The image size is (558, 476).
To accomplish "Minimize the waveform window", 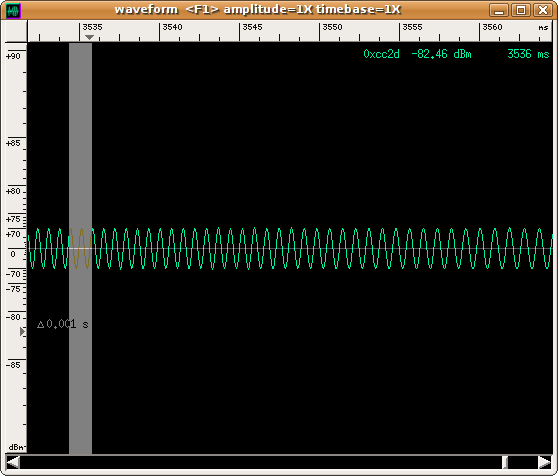I will pos(499,10).
